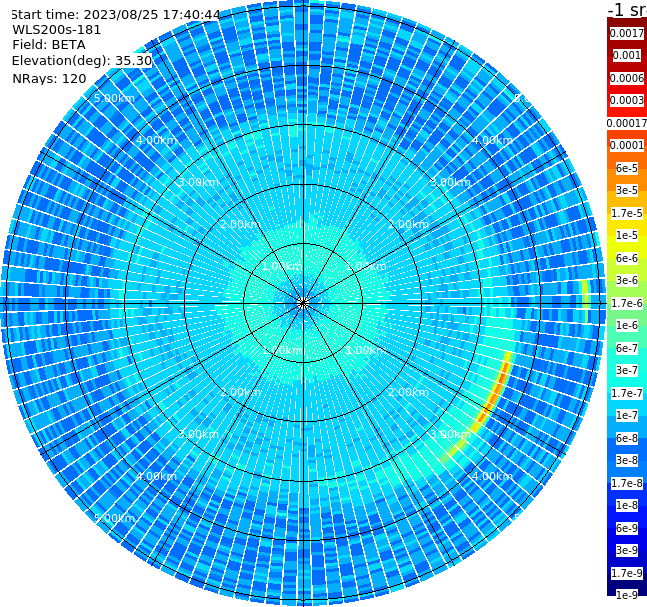Click the Start time 2023/08/25 17:40:44 label
The width and height of the screenshot is (647, 607).
point(116,15)
